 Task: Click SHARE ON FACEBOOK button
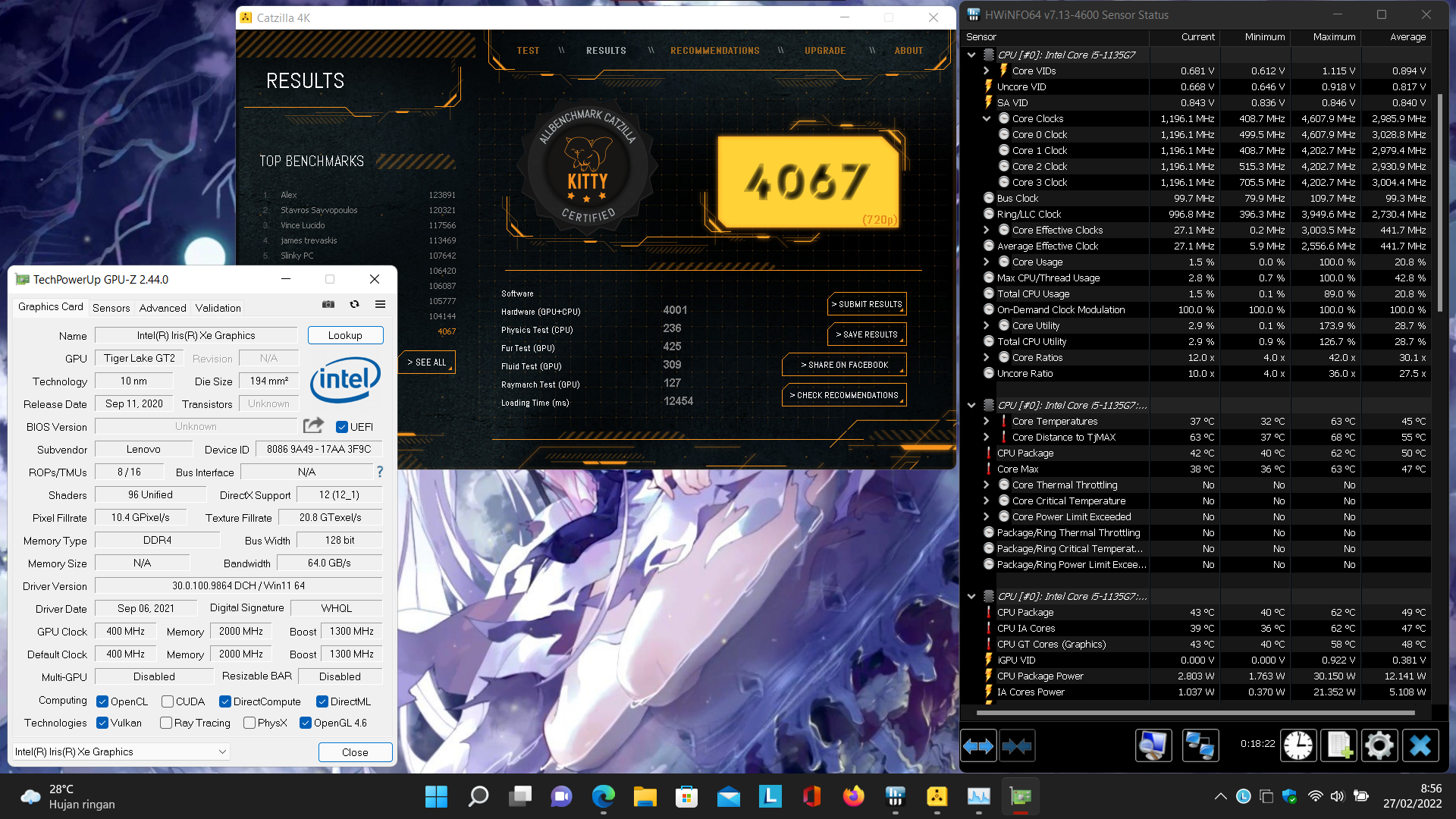(844, 365)
